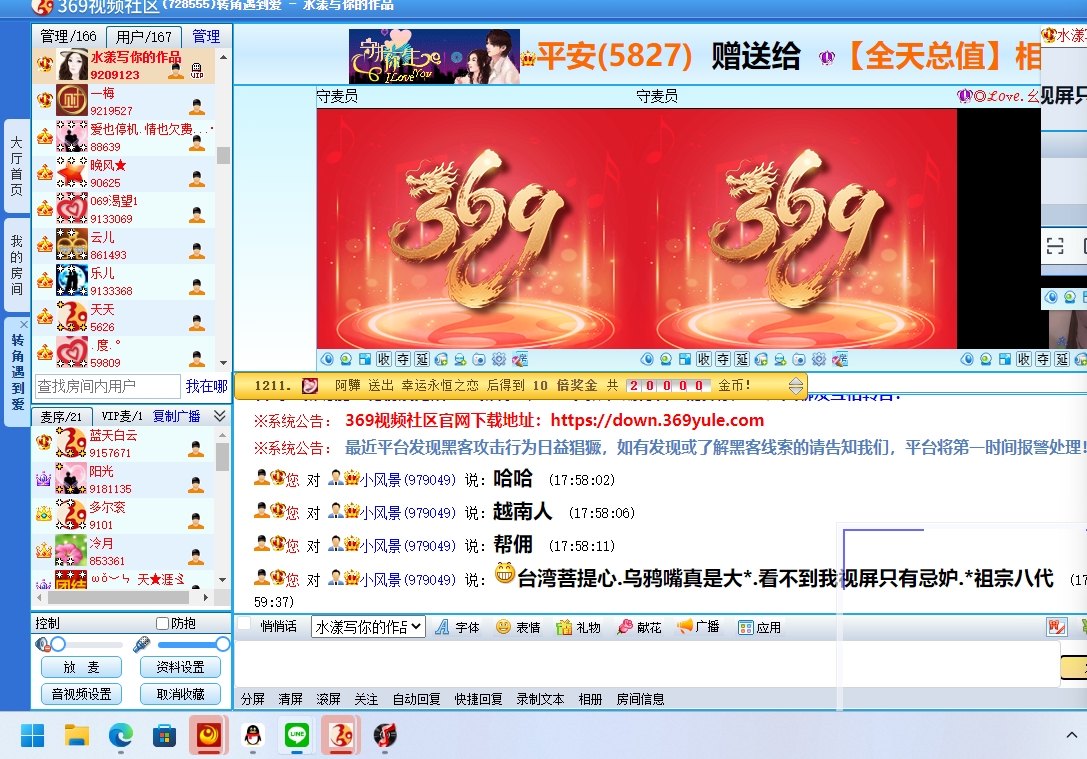Open the 礼物 gift panel
This screenshot has width=1087, height=759.
(578, 627)
